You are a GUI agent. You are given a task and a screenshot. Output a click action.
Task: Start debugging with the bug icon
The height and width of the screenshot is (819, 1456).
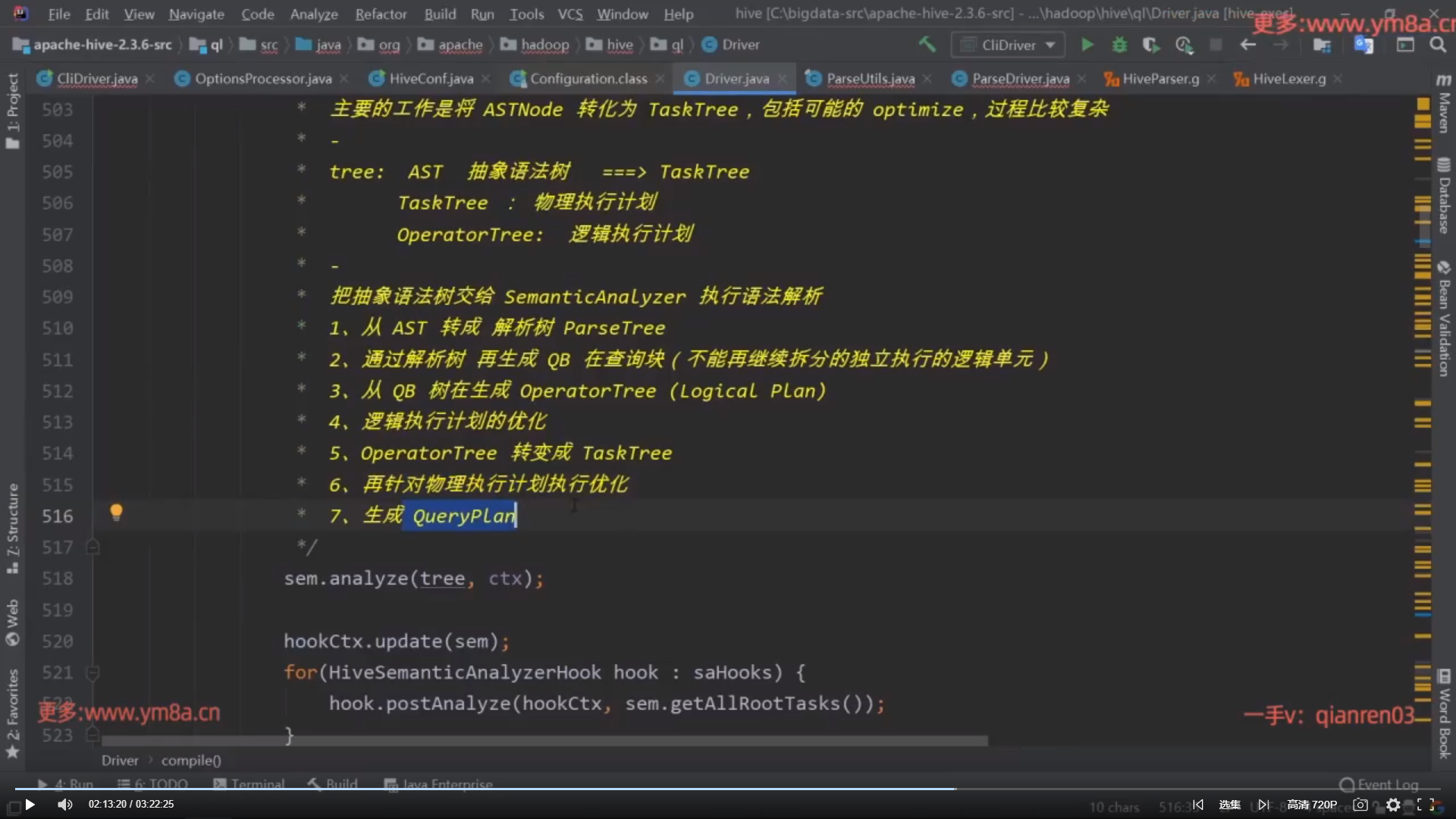(x=1119, y=45)
